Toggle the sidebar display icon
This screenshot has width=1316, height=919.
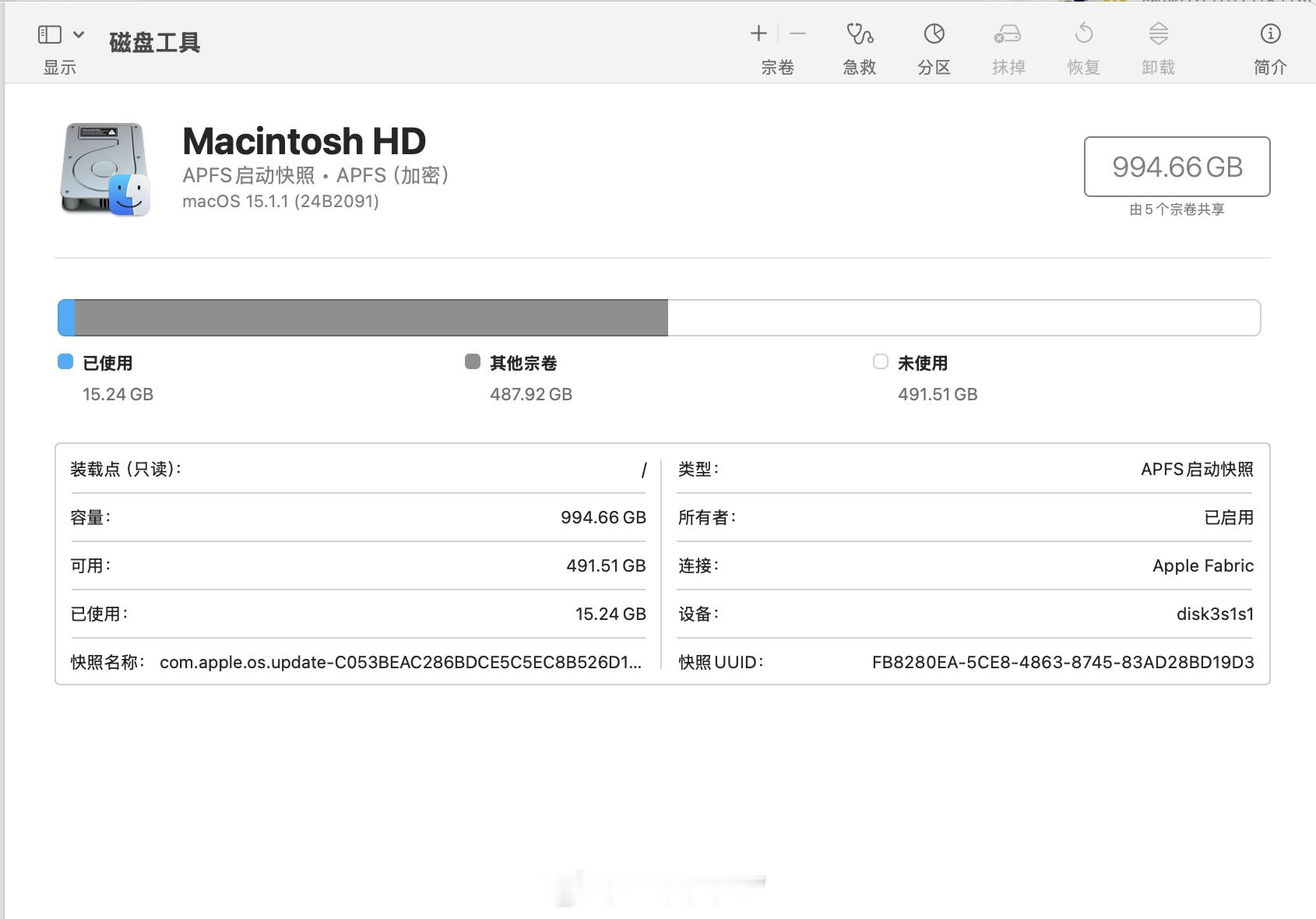(x=50, y=34)
